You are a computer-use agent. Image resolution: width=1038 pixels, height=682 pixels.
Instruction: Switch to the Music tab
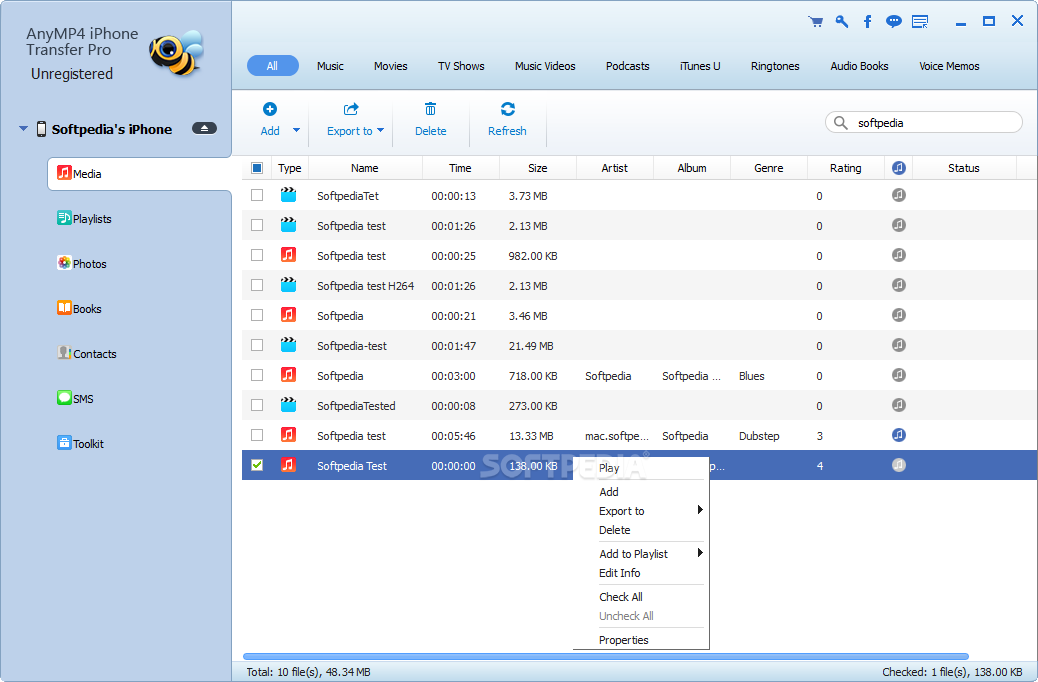pos(330,66)
